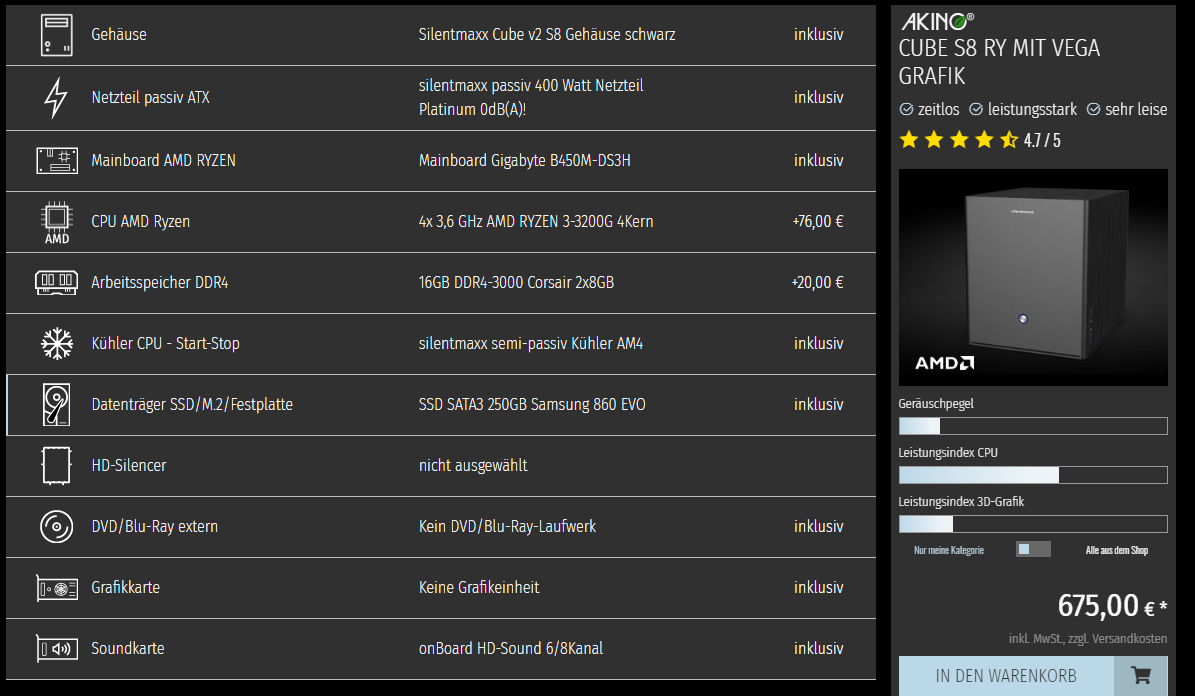
Task: Click the DVD/Blu-Ray disc icon
Action: coord(56,527)
